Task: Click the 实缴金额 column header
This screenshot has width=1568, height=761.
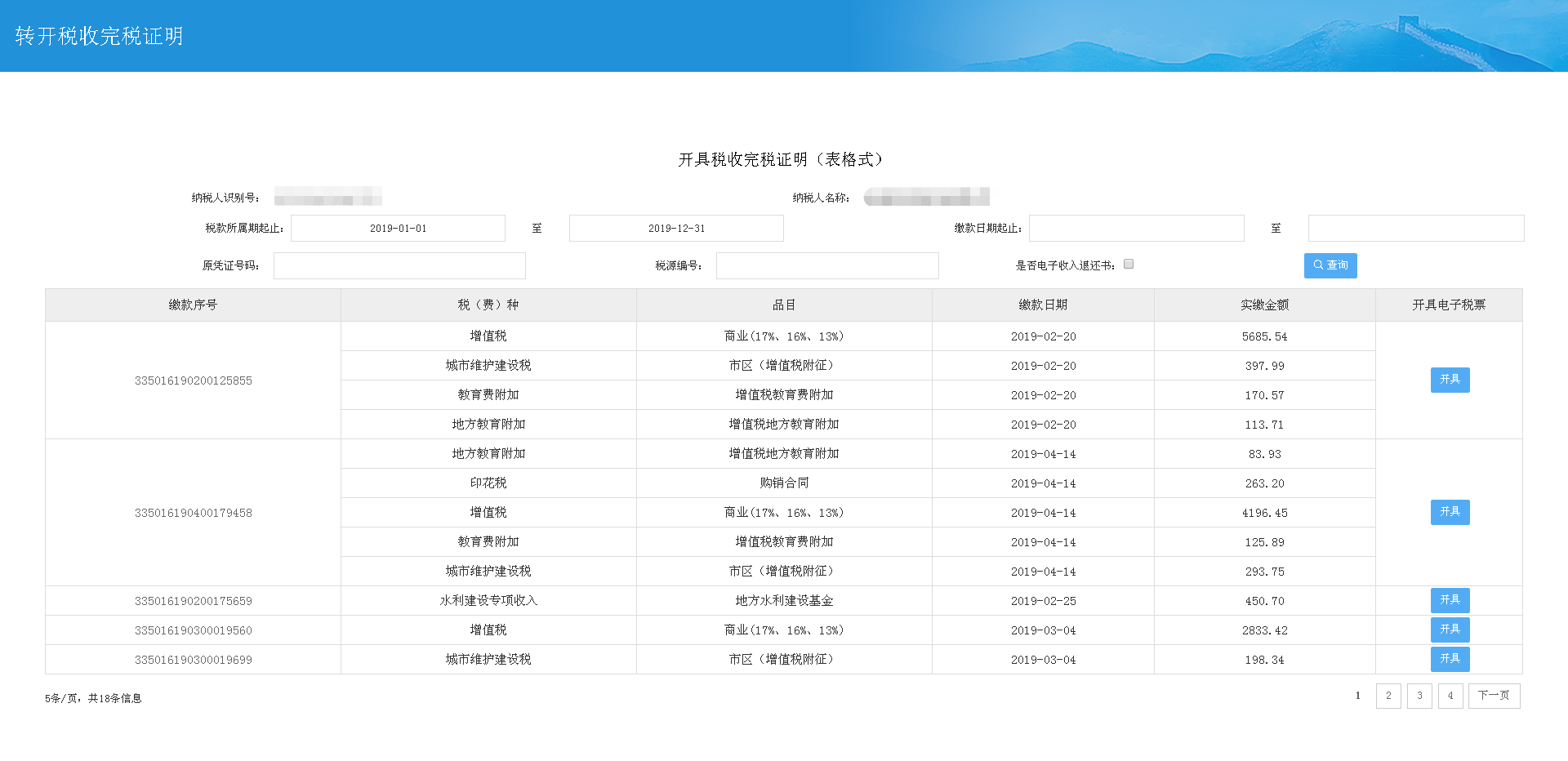Action: pyautogui.click(x=1265, y=305)
